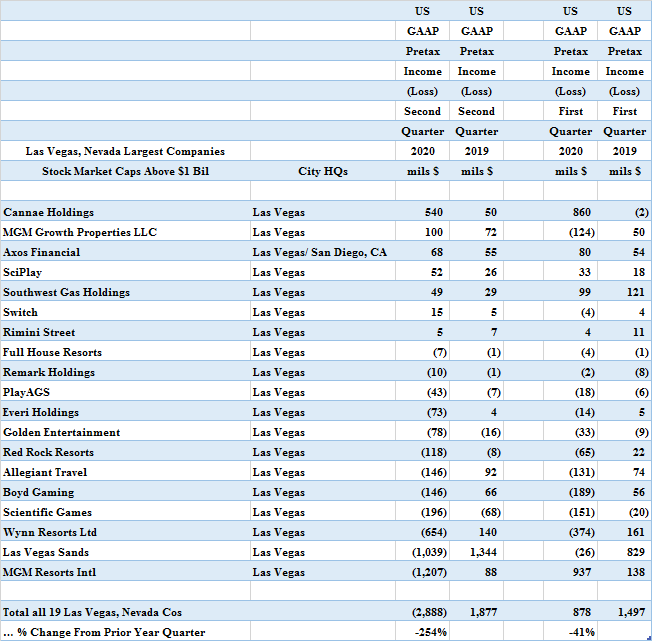Click the 878 total value
This screenshot has width=652, height=641.
coord(582,612)
